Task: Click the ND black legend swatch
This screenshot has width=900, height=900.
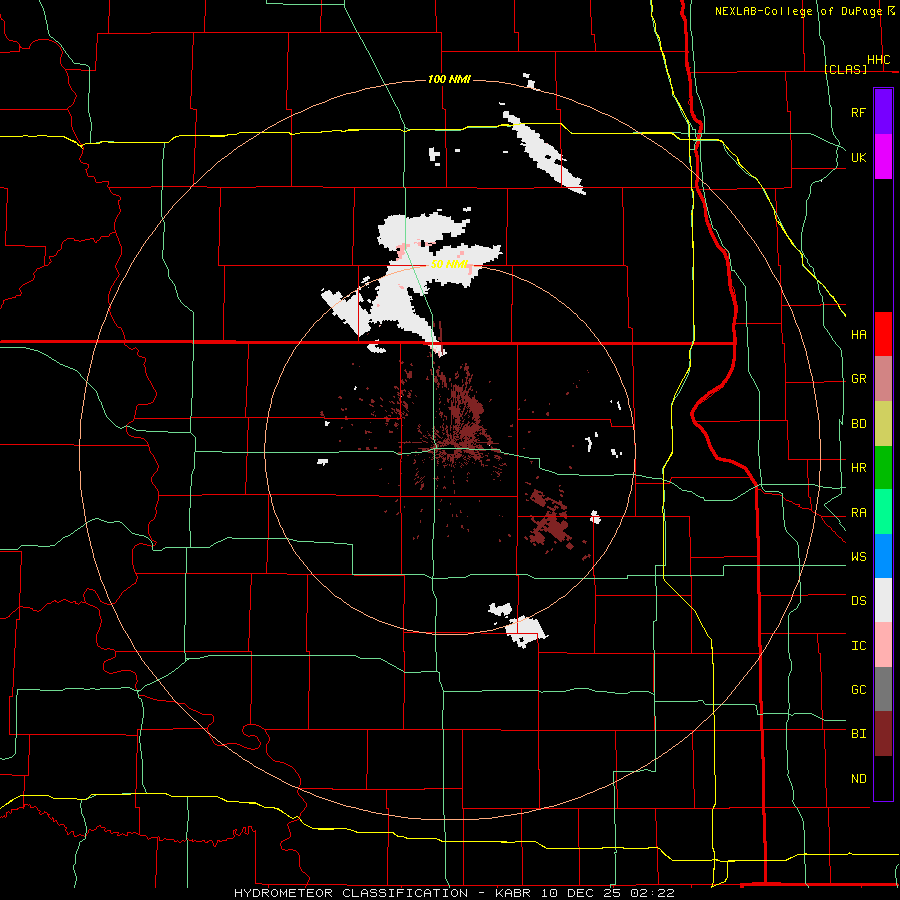Action: pos(883,778)
